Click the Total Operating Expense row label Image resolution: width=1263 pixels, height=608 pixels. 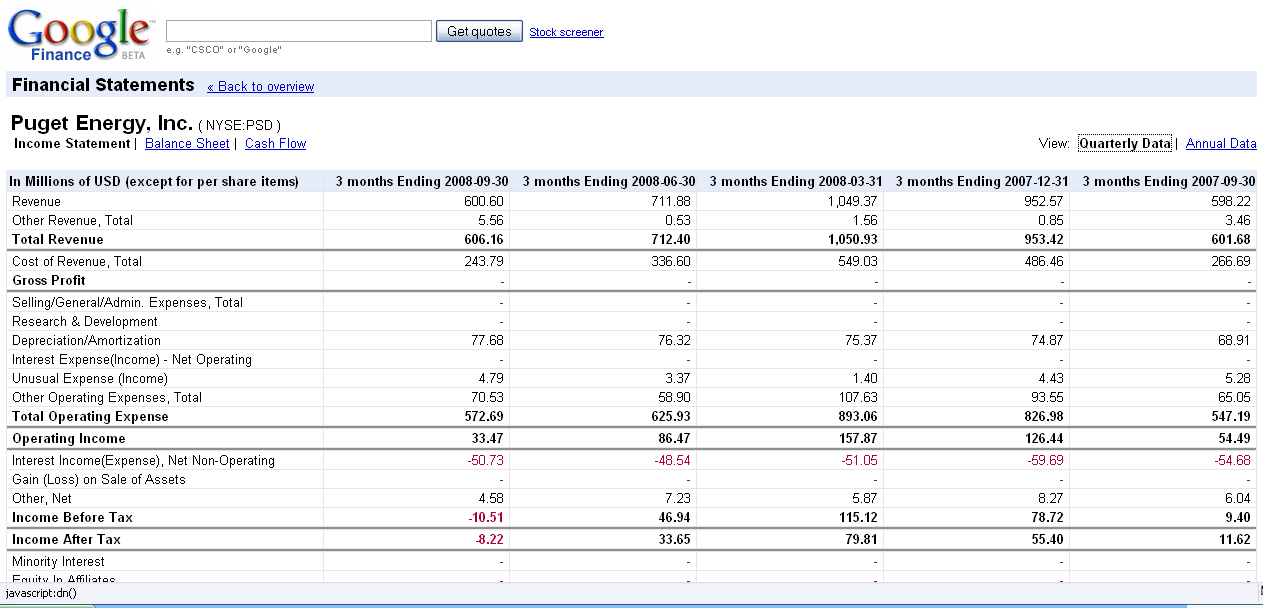(90, 416)
